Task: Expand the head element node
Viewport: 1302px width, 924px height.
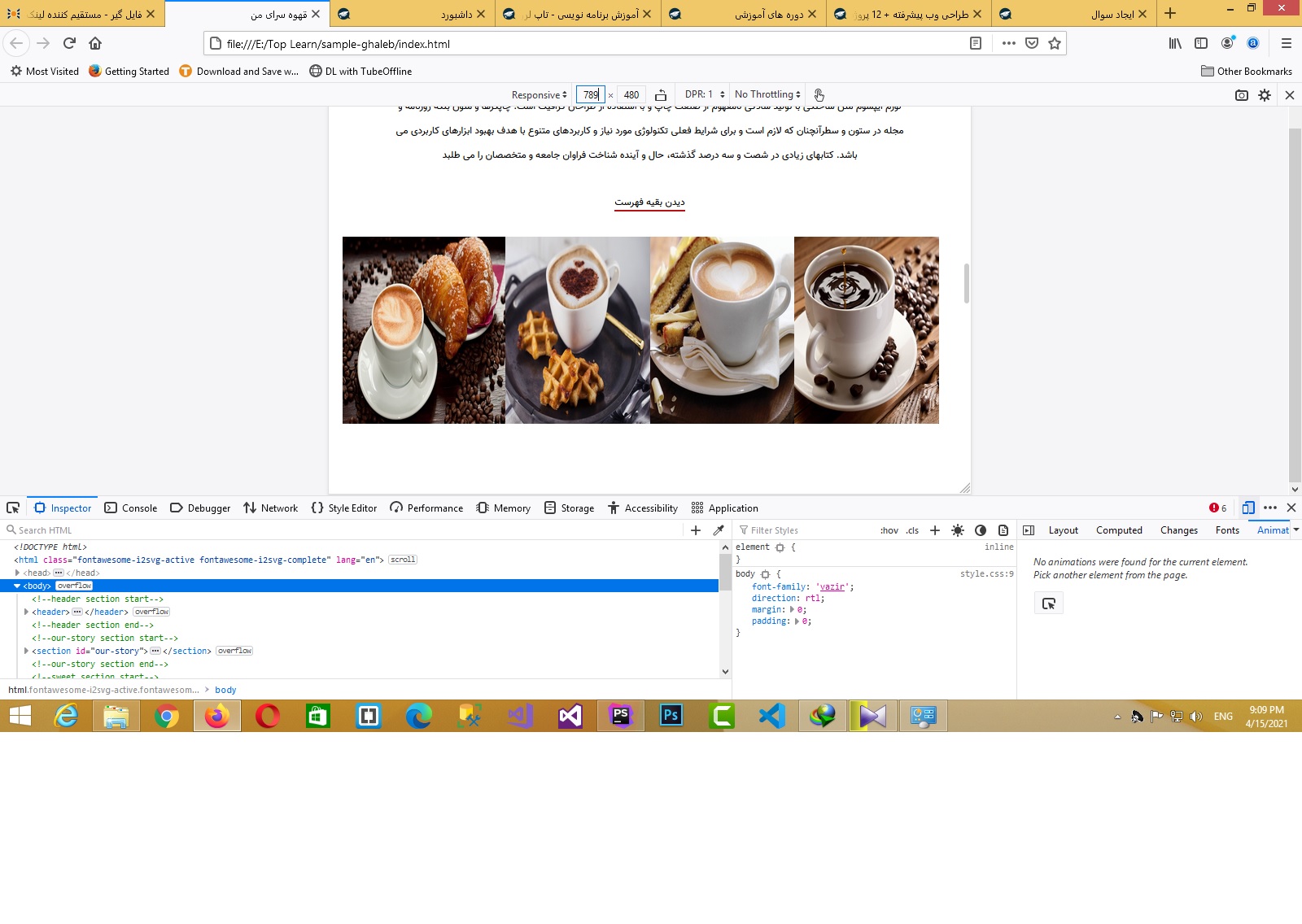Action: [17, 573]
